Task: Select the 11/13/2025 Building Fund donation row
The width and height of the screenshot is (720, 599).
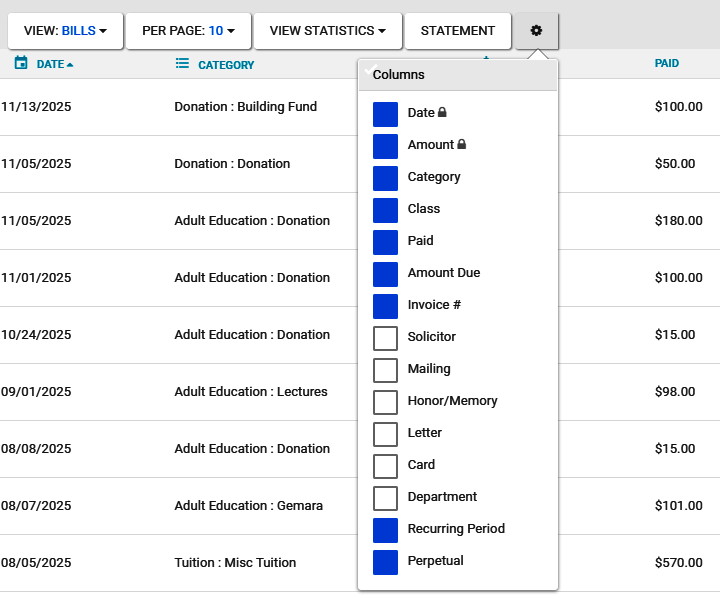Action: (x=180, y=107)
